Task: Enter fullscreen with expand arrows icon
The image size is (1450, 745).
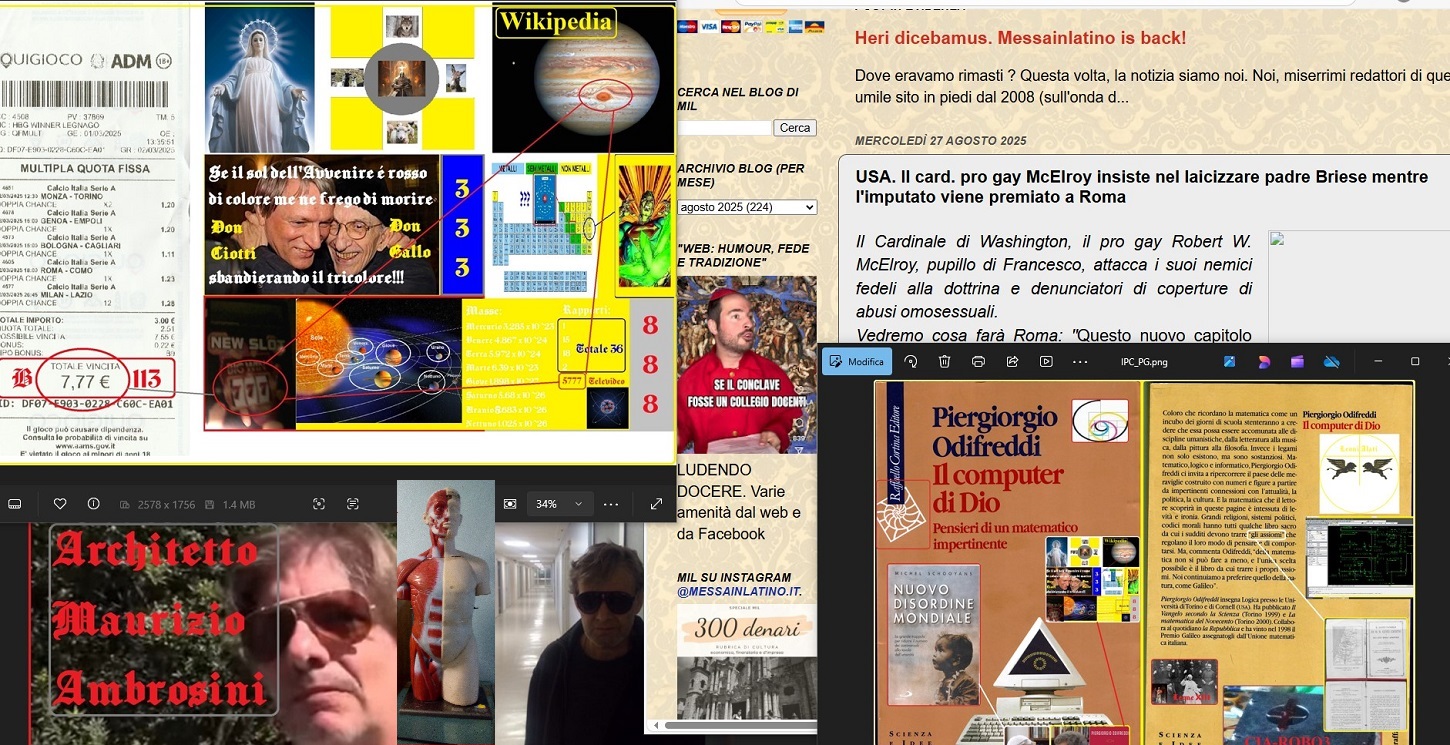Action: (656, 504)
